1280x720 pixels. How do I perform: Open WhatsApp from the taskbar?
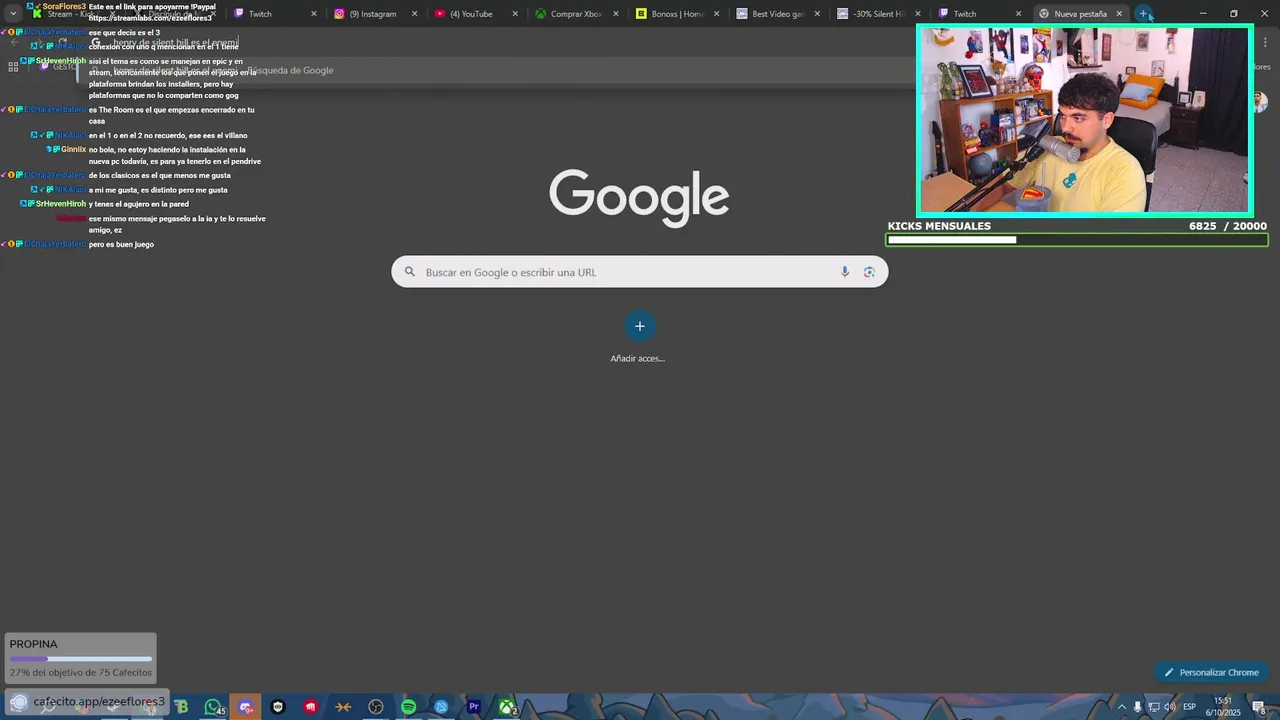(213, 707)
